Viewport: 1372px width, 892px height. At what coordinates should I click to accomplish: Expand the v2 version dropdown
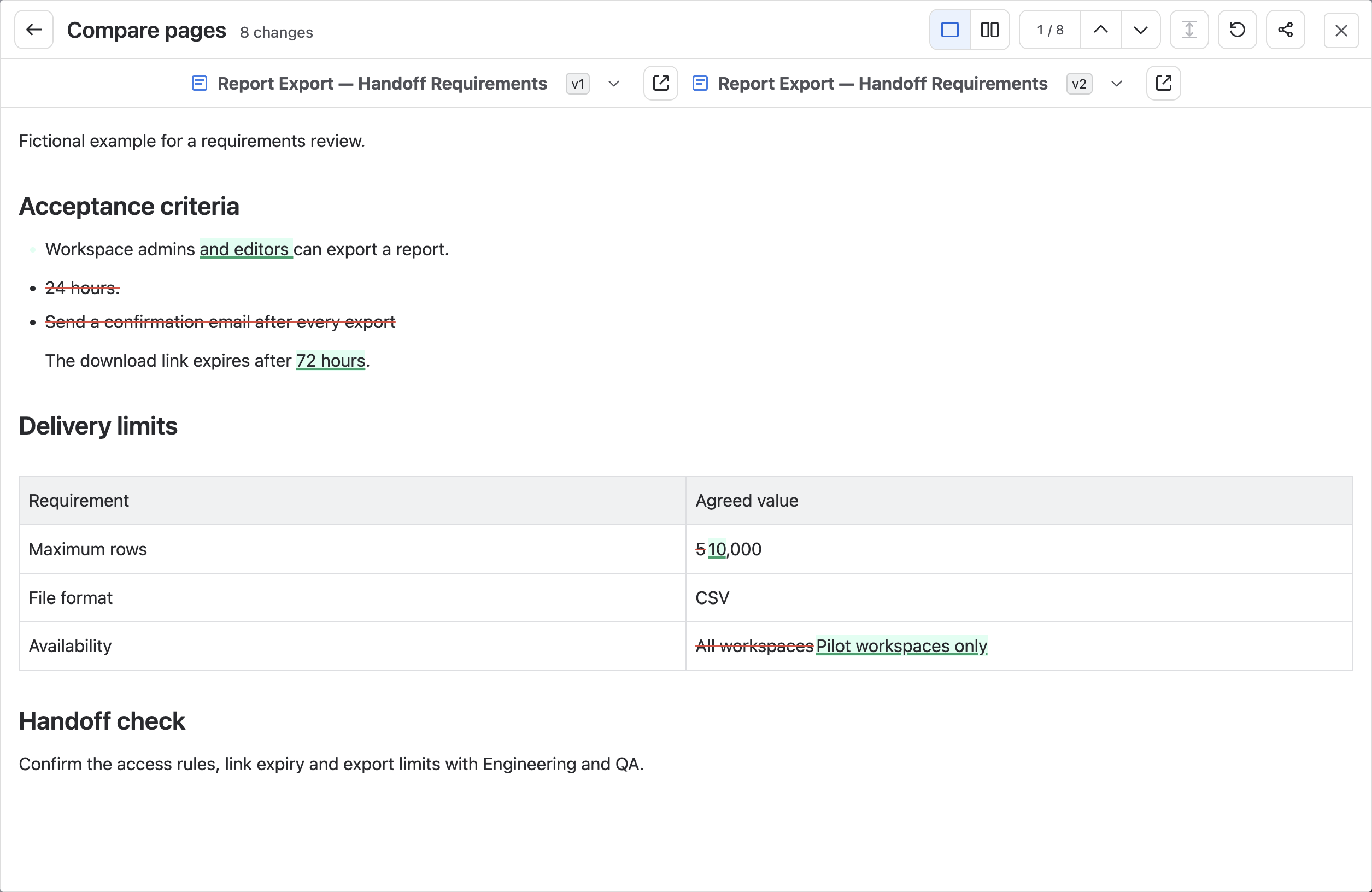tap(1117, 84)
